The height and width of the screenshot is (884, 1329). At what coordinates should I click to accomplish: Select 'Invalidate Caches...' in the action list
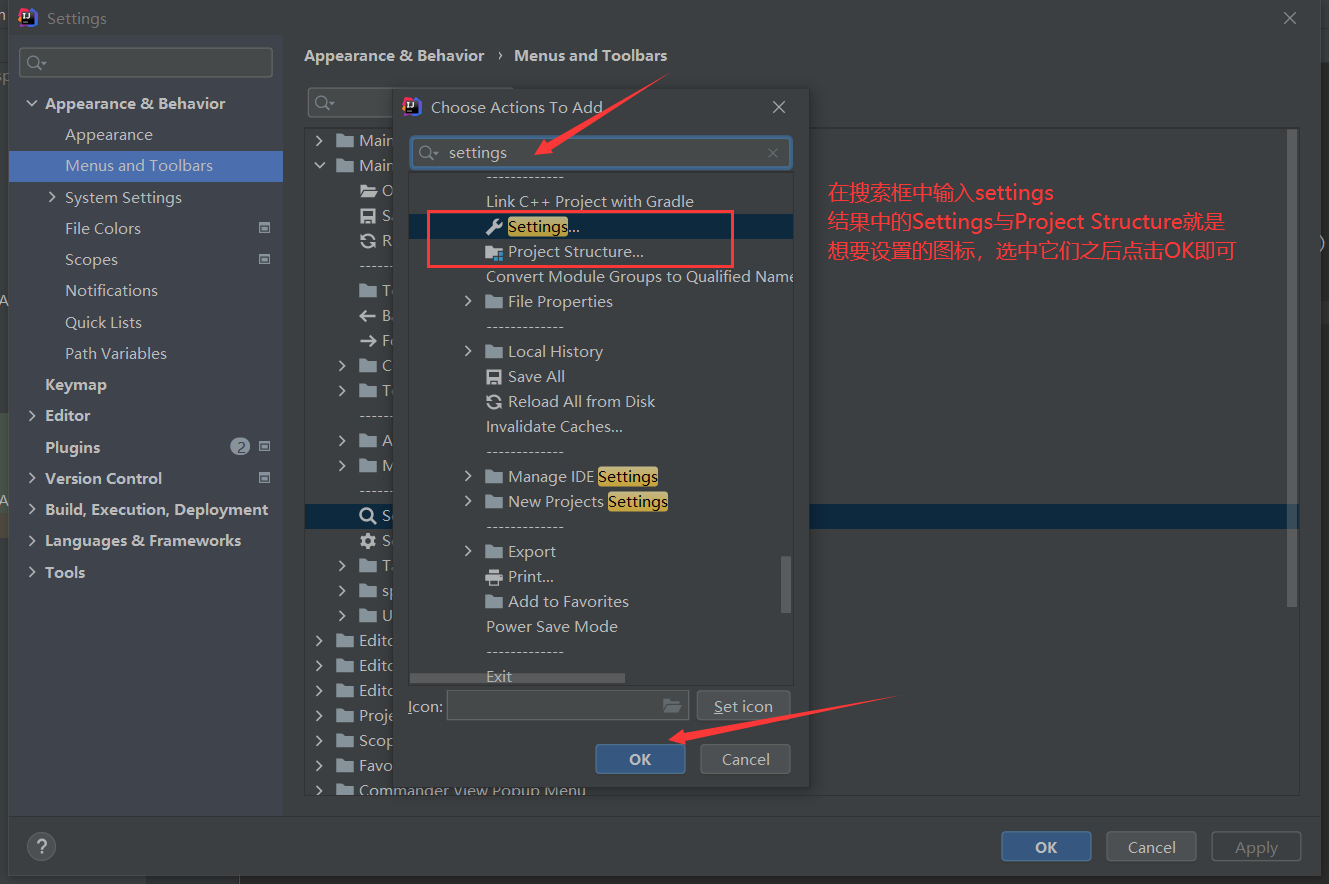pyautogui.click(x=554, y=427)
